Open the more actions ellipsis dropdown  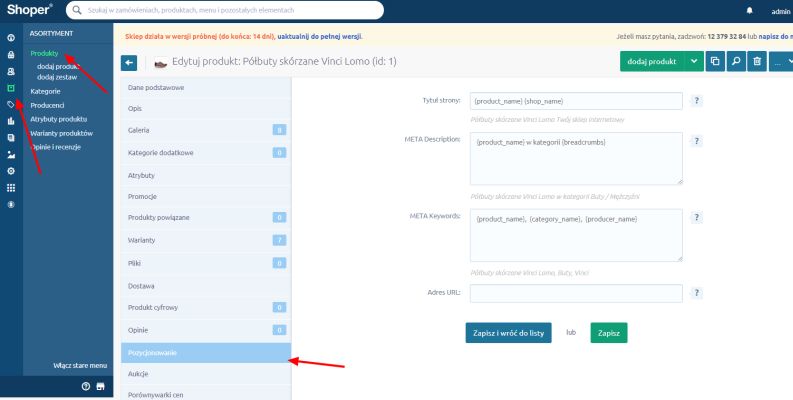(782, 62)
